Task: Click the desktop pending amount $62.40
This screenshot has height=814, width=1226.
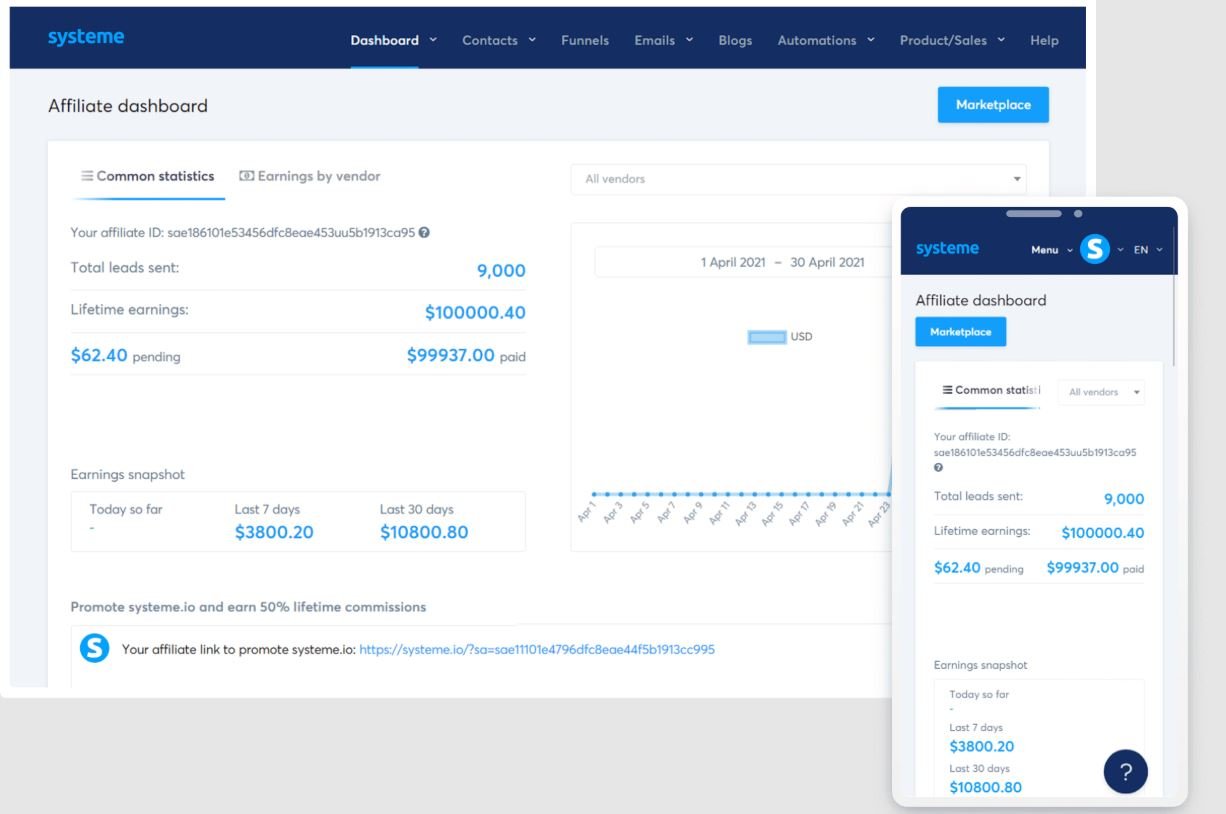Action: click(x=99, y=355)
